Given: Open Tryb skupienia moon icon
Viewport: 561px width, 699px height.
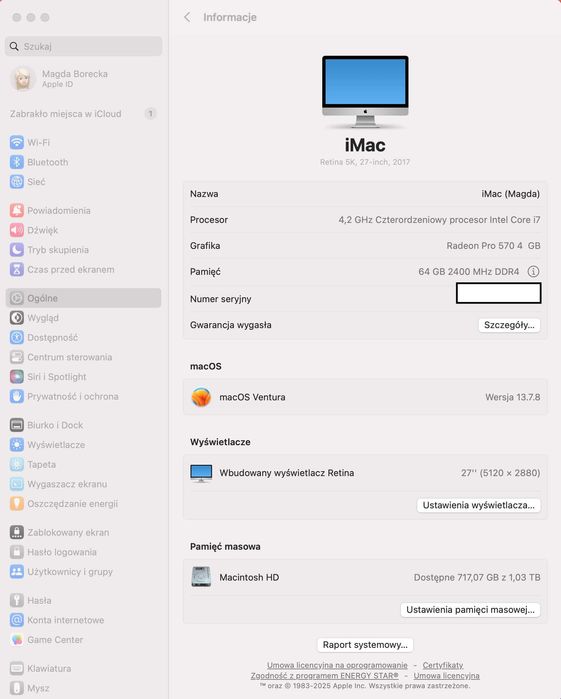Looking at the screenshot, I should pyautogui.click(x=16, y=250).
